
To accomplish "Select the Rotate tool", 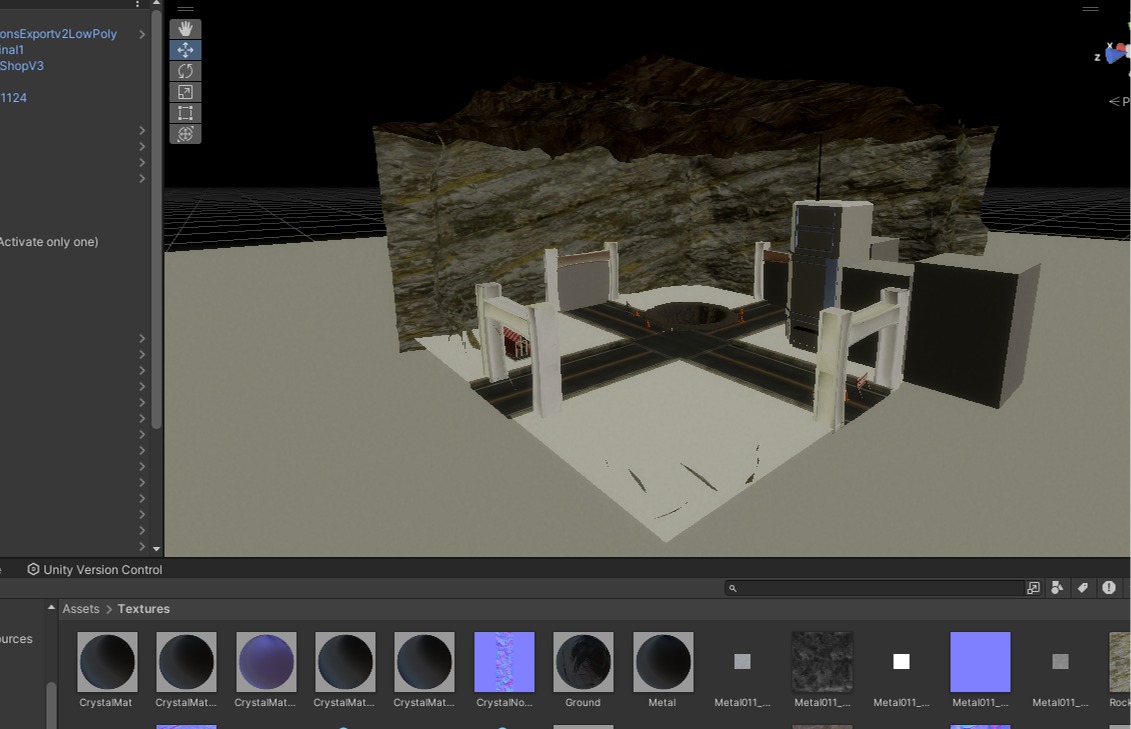I will pos(185,71).
